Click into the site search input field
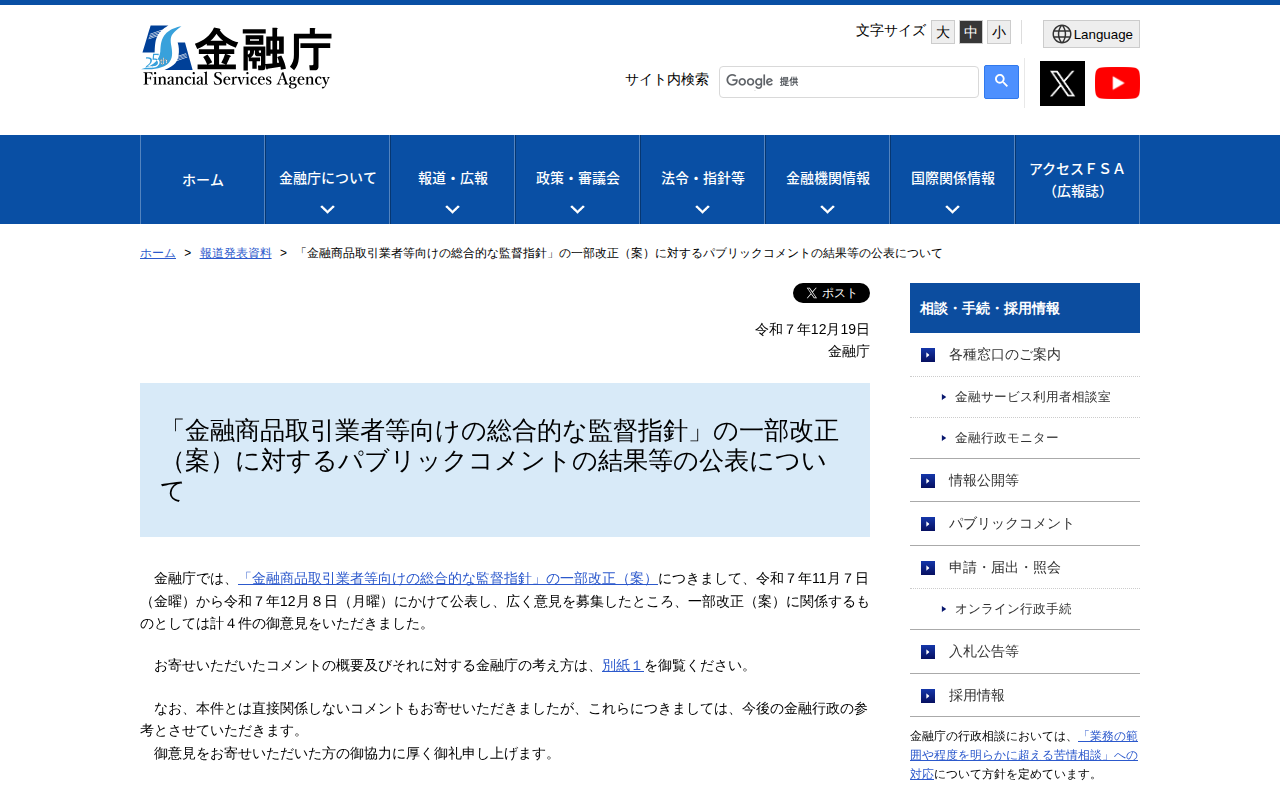This screenshot has width=1280, height=800. (860, 81)
